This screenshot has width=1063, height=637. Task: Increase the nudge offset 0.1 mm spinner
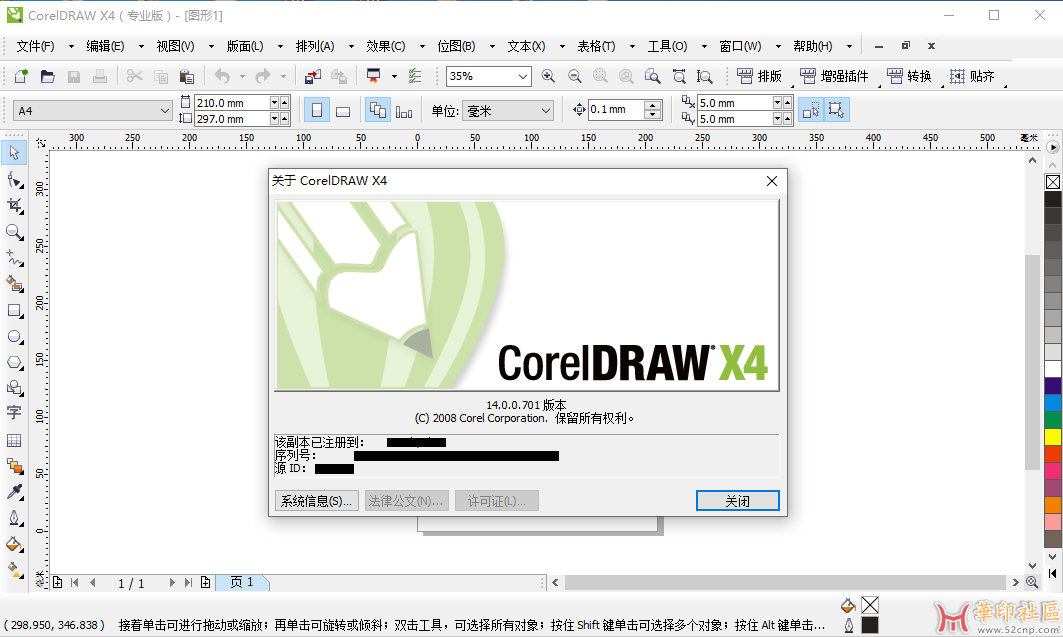point(652,105)
